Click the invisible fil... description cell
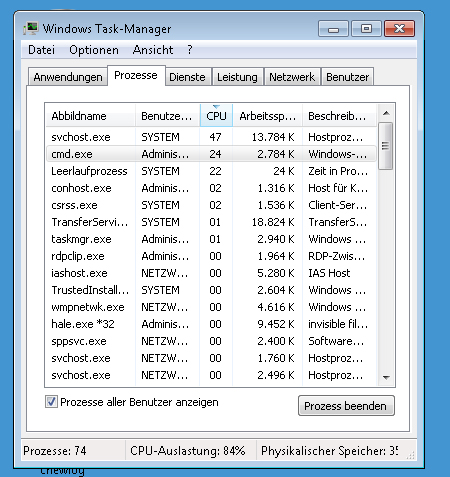Image resolution: width=450 pixels, height=477 pixels. pos(338,324)
